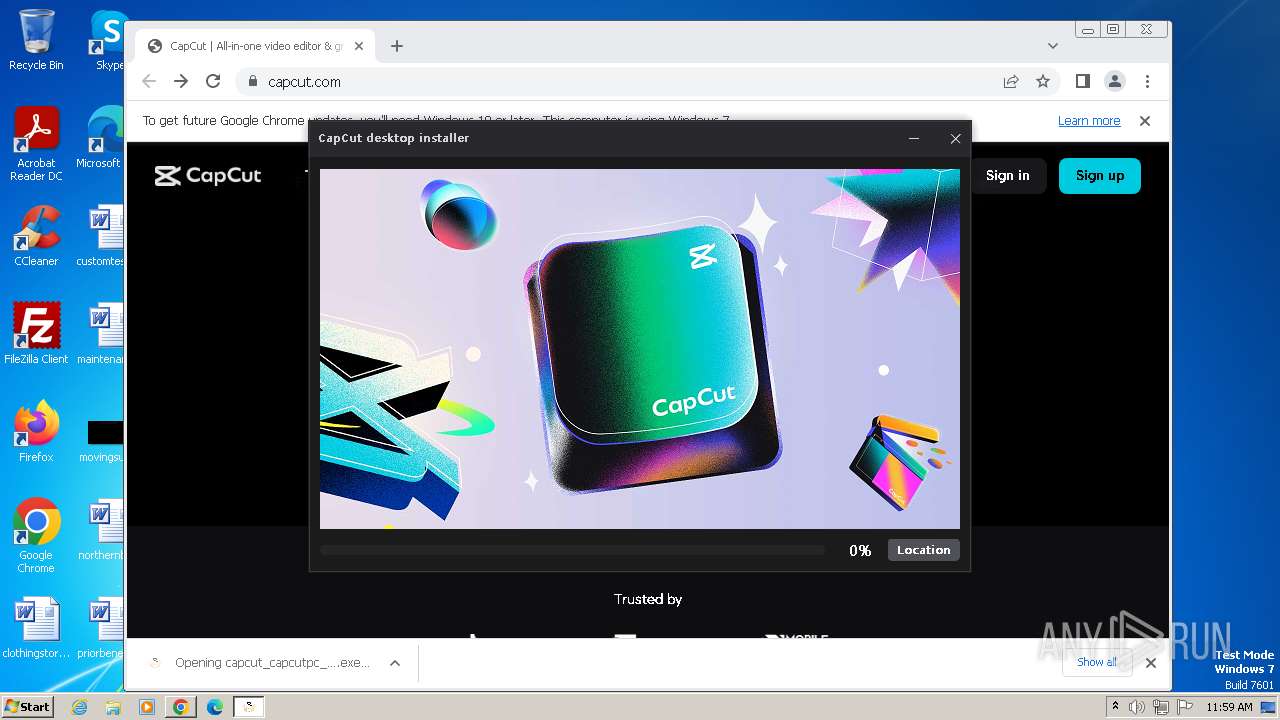Open the Windows Start menu
The height and width of the screenshot is (720, 1280).
click(27, 706)
